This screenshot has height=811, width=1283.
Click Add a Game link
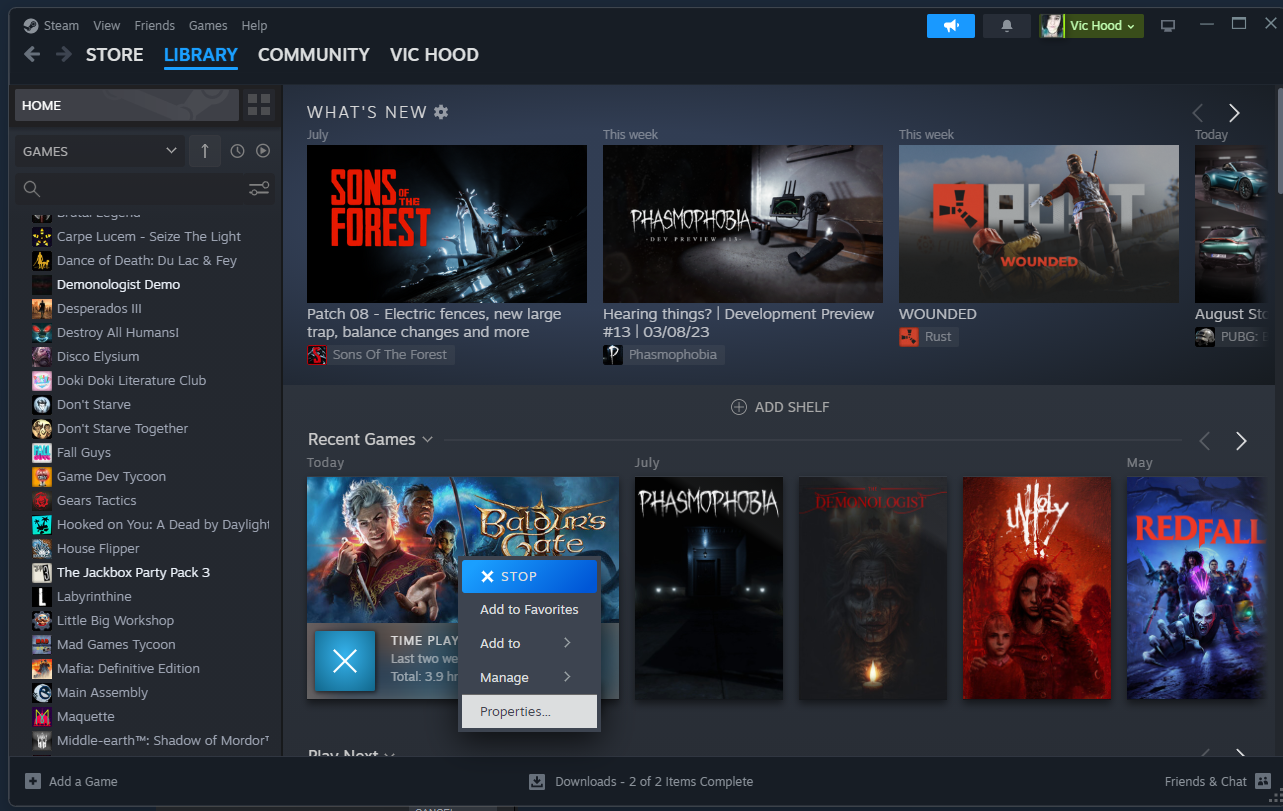coord(83,781)
